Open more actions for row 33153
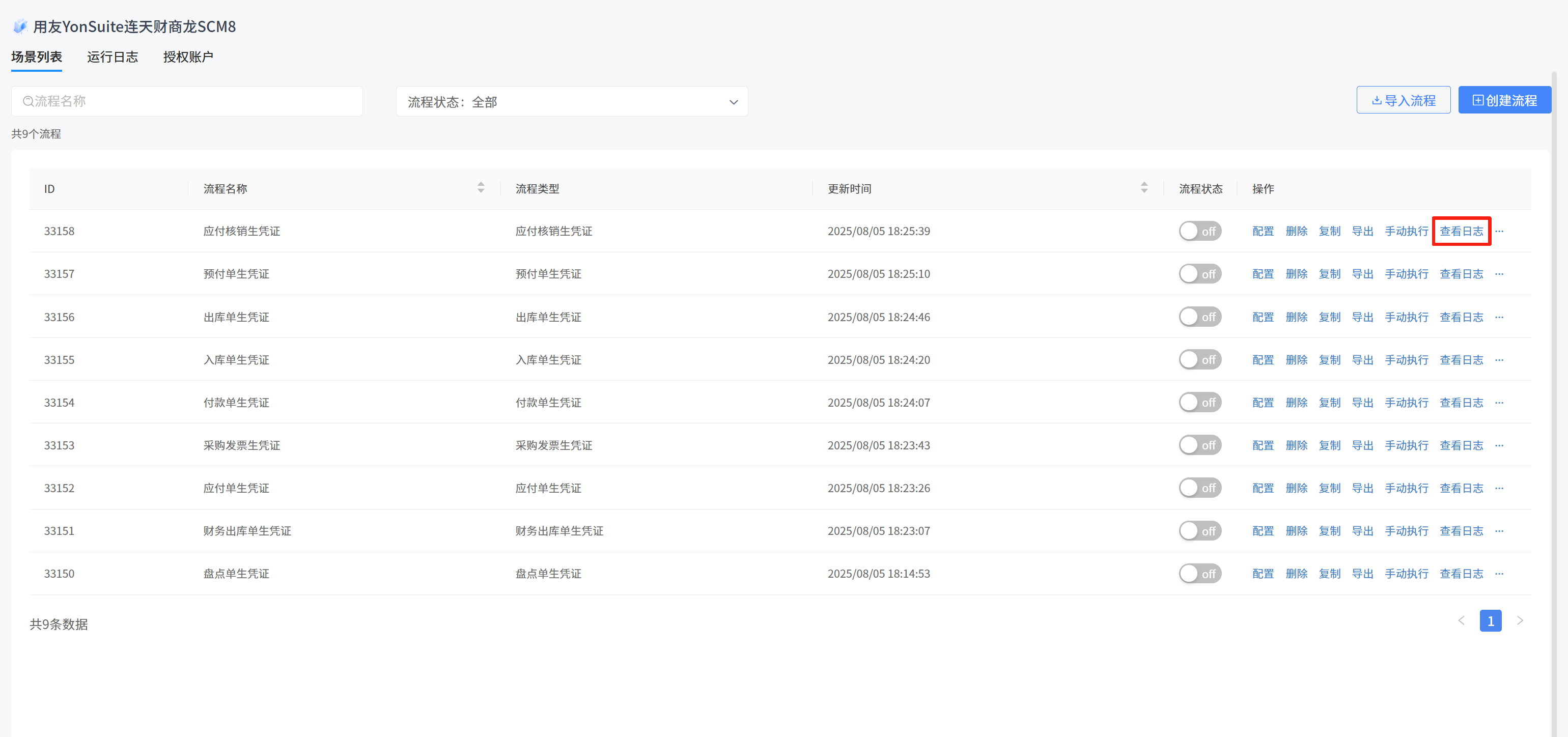The height and width of the screenshot is (737, 1568). [1499, 445]
